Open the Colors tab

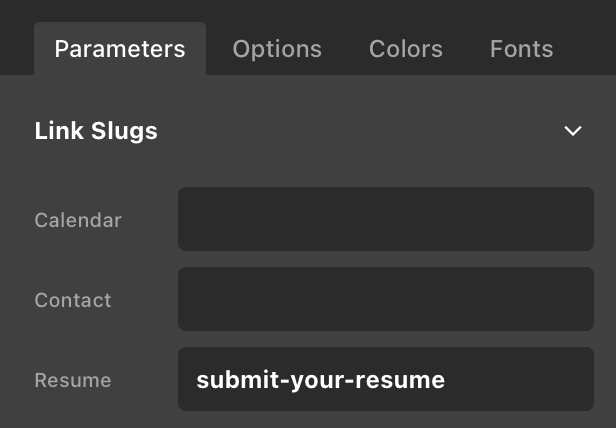[x=406, y=49]
